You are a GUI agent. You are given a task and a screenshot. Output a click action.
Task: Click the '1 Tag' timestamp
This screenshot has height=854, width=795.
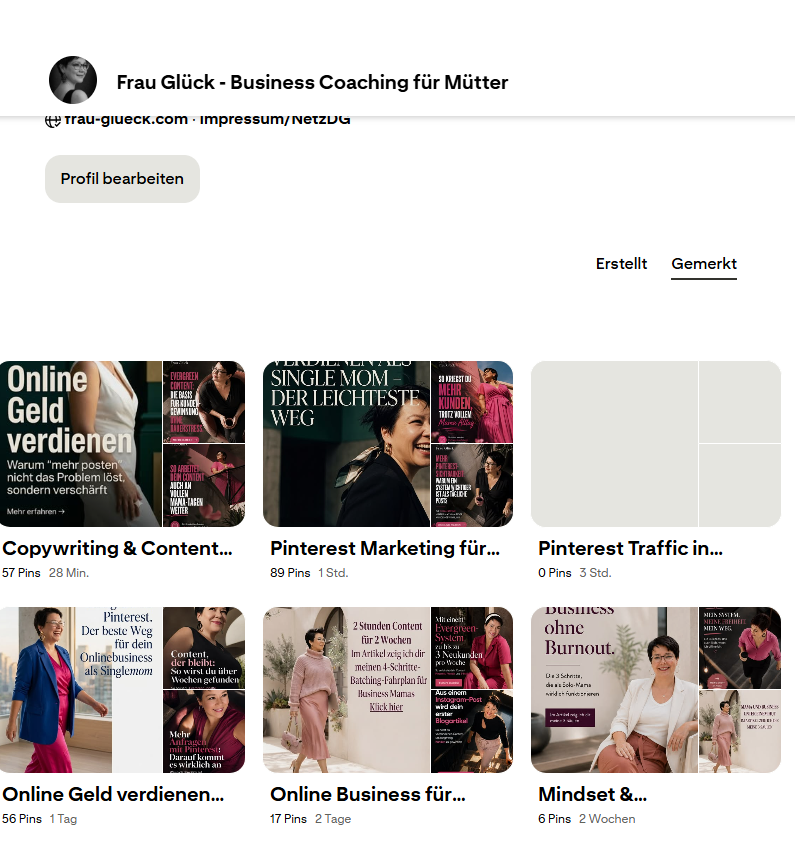tap(63, 819)
